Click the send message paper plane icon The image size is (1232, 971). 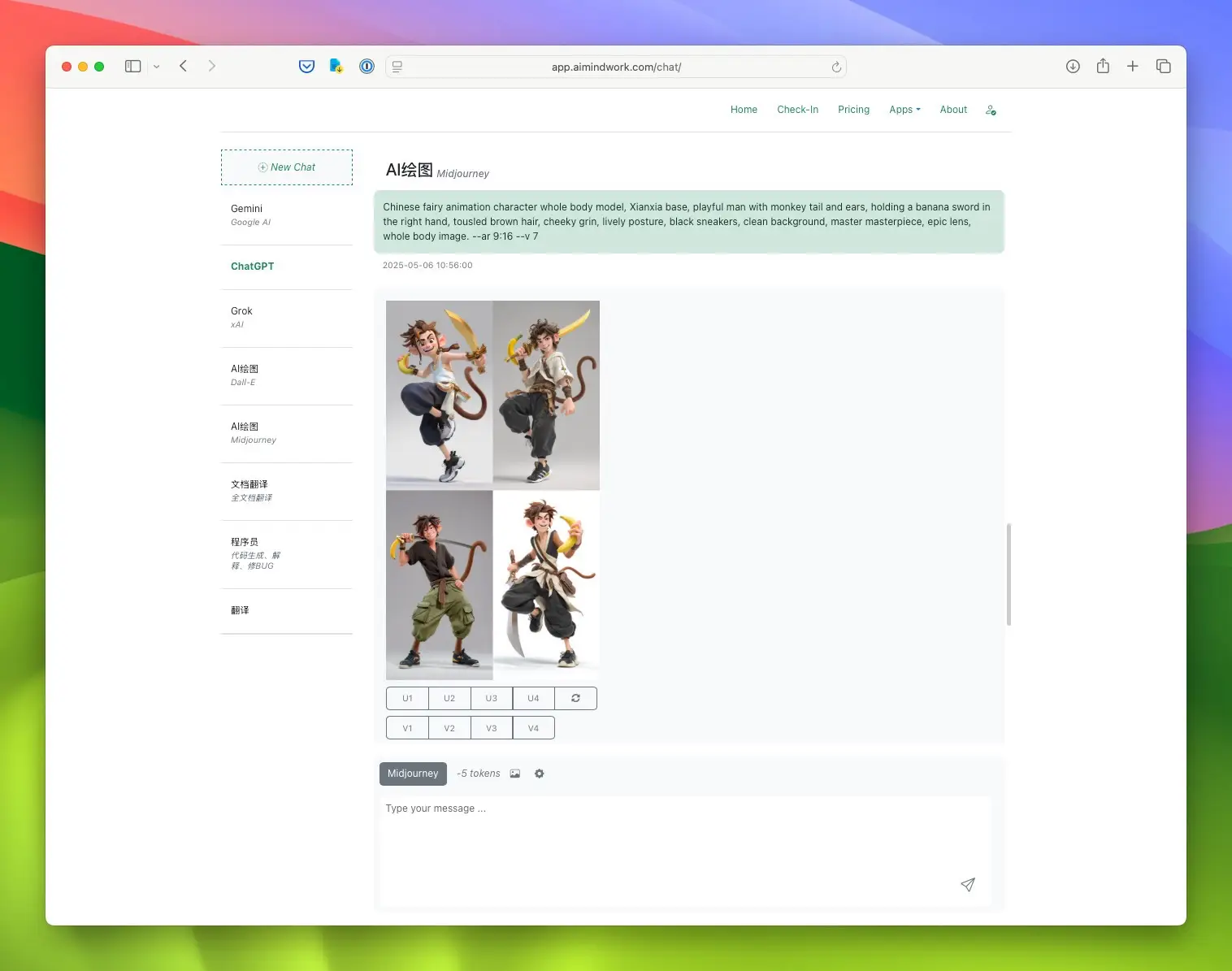click(x=967, y=885)
